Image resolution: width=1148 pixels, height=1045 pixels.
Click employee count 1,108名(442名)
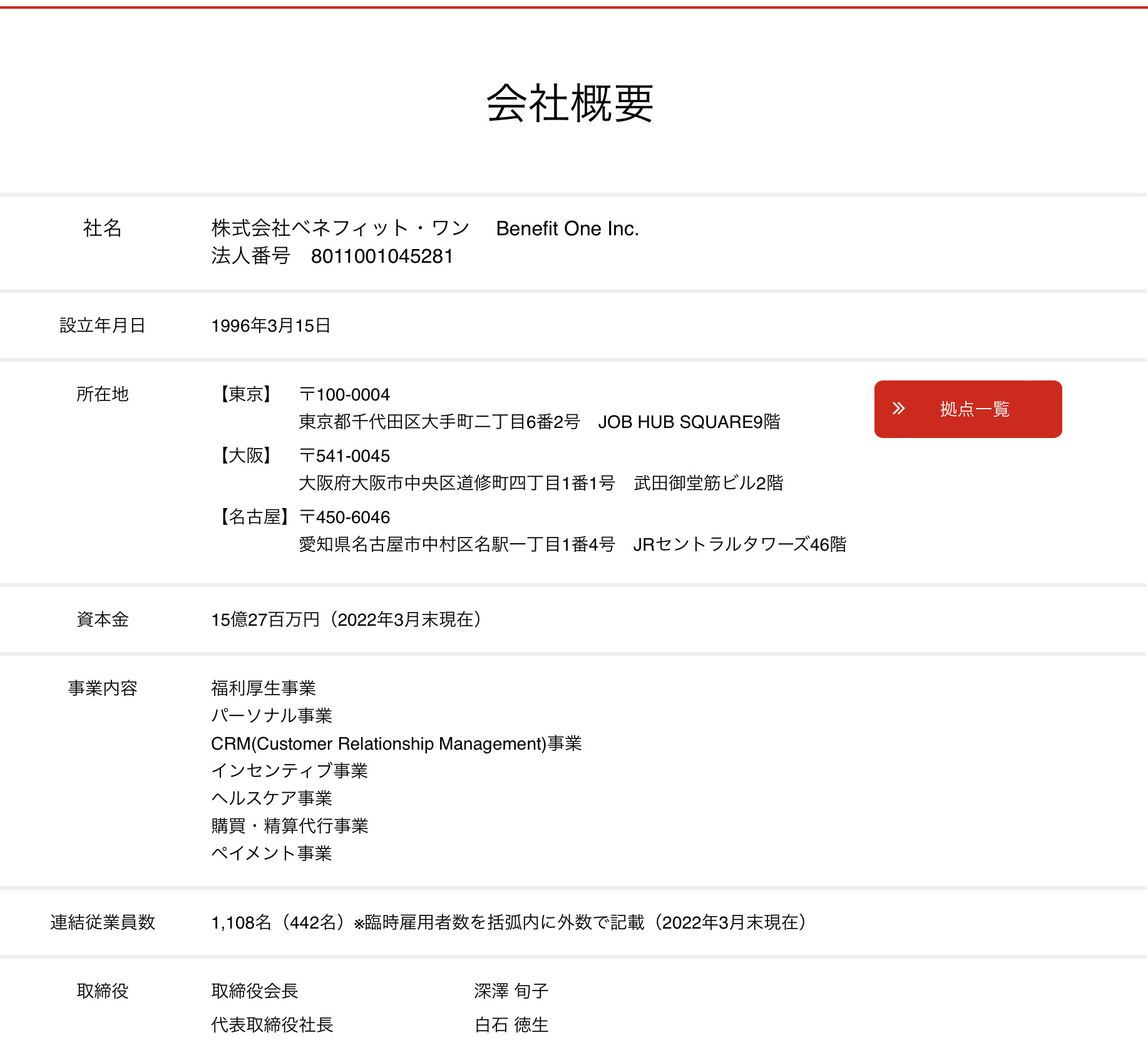280,923
